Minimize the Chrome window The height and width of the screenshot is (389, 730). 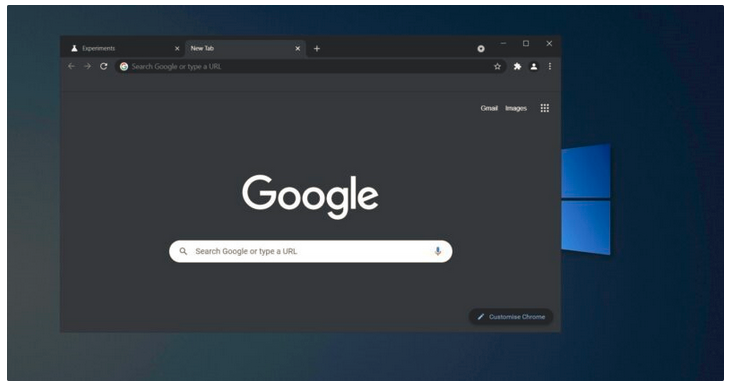tap(503, 43)
